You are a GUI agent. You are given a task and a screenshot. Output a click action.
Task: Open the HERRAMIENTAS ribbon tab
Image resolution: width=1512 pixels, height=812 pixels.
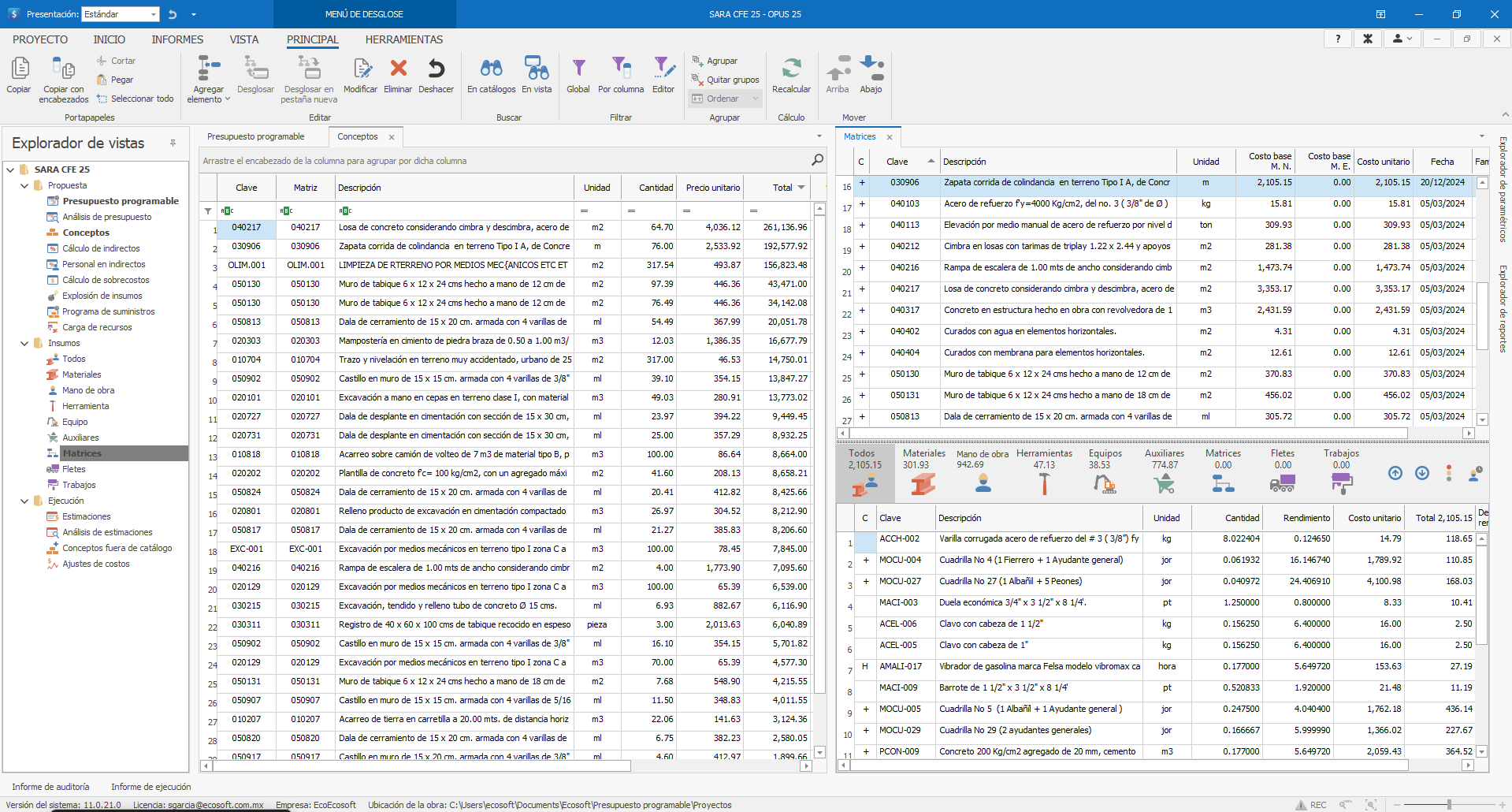click(404, 39)
